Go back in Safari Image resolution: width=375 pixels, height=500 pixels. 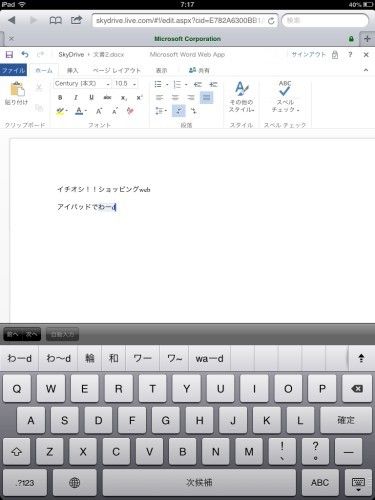click(12, 20)
